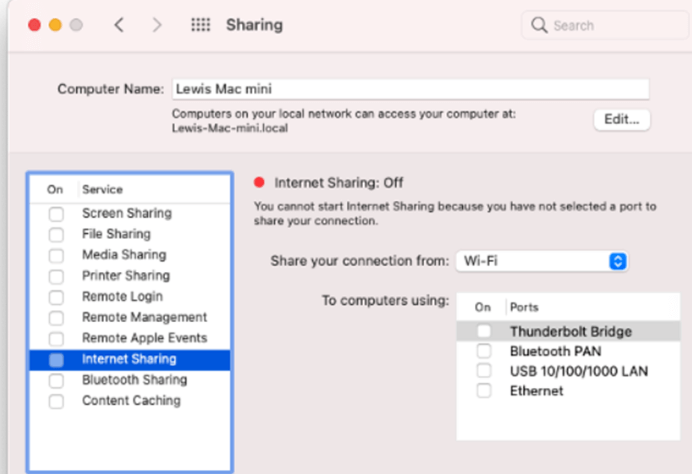
Task: Enable the Content Caching checkbox
Action: [56, 401]
